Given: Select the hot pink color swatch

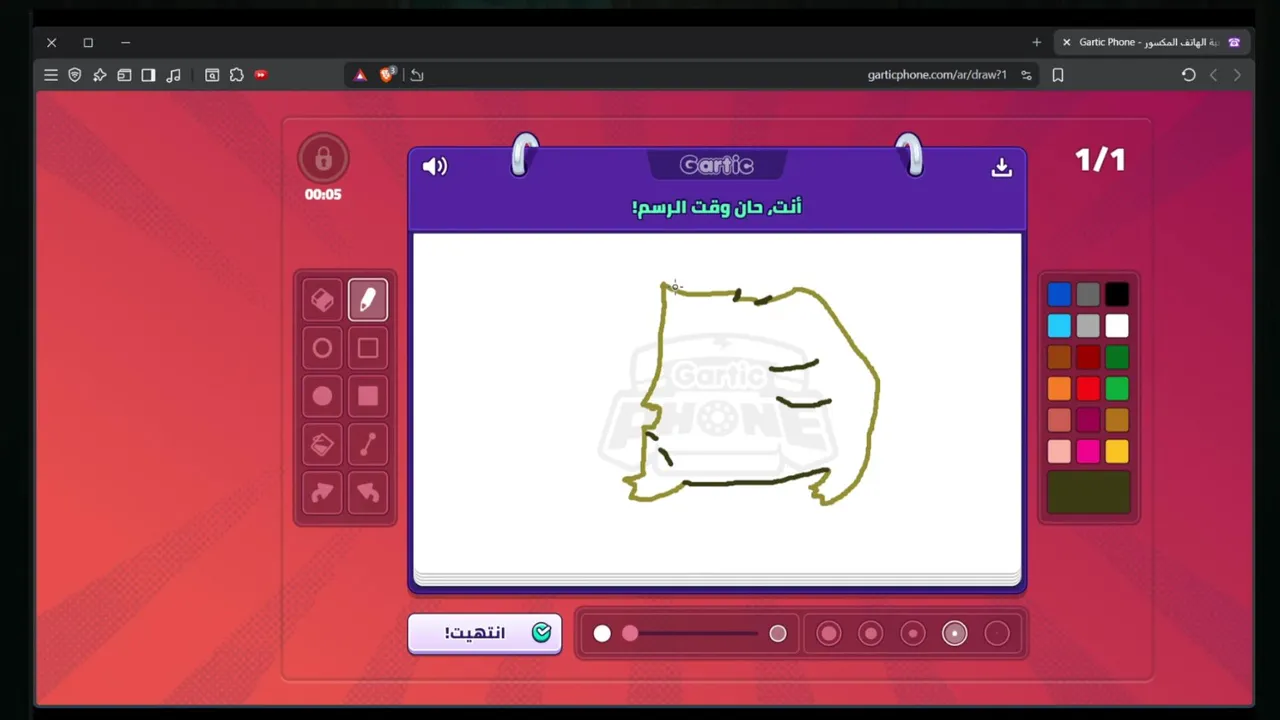Looking at the screenshot, I should pos(1088,451).
